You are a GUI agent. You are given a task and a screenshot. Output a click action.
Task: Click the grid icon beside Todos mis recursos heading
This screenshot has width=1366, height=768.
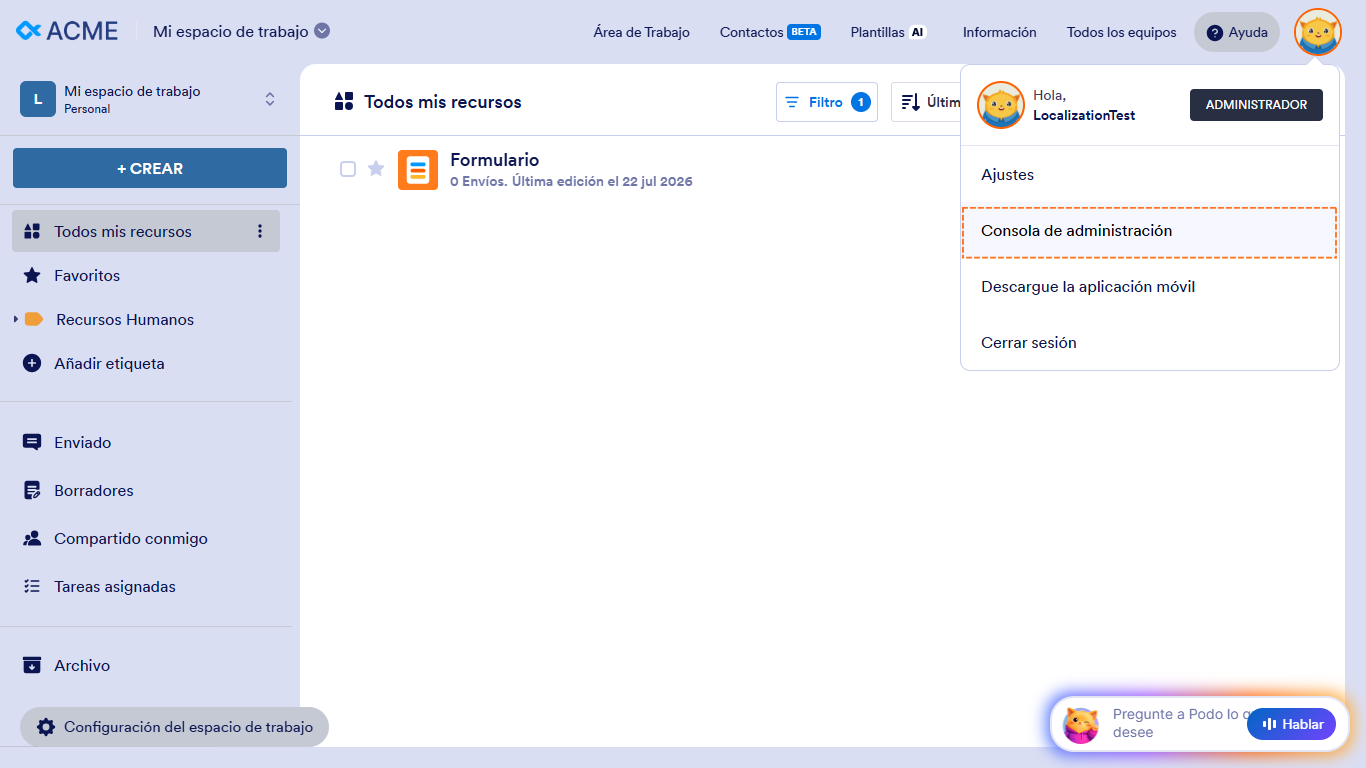click(x=344, y=101)
